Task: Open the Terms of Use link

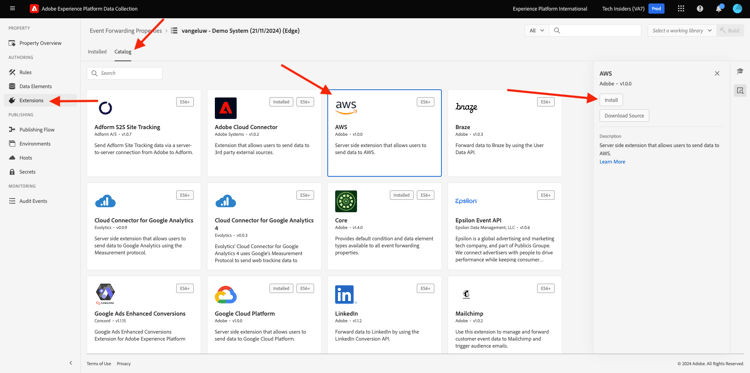Action: point(99,363)
